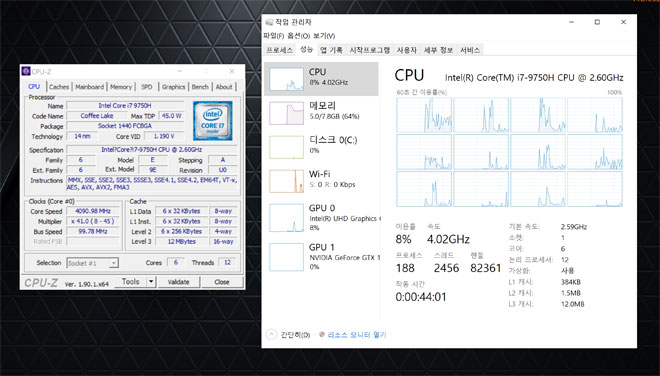Viewport: 660px width, 376px height.
Task: Click the CPU-Z title bar app icon
Action: (x=26, y=71)
